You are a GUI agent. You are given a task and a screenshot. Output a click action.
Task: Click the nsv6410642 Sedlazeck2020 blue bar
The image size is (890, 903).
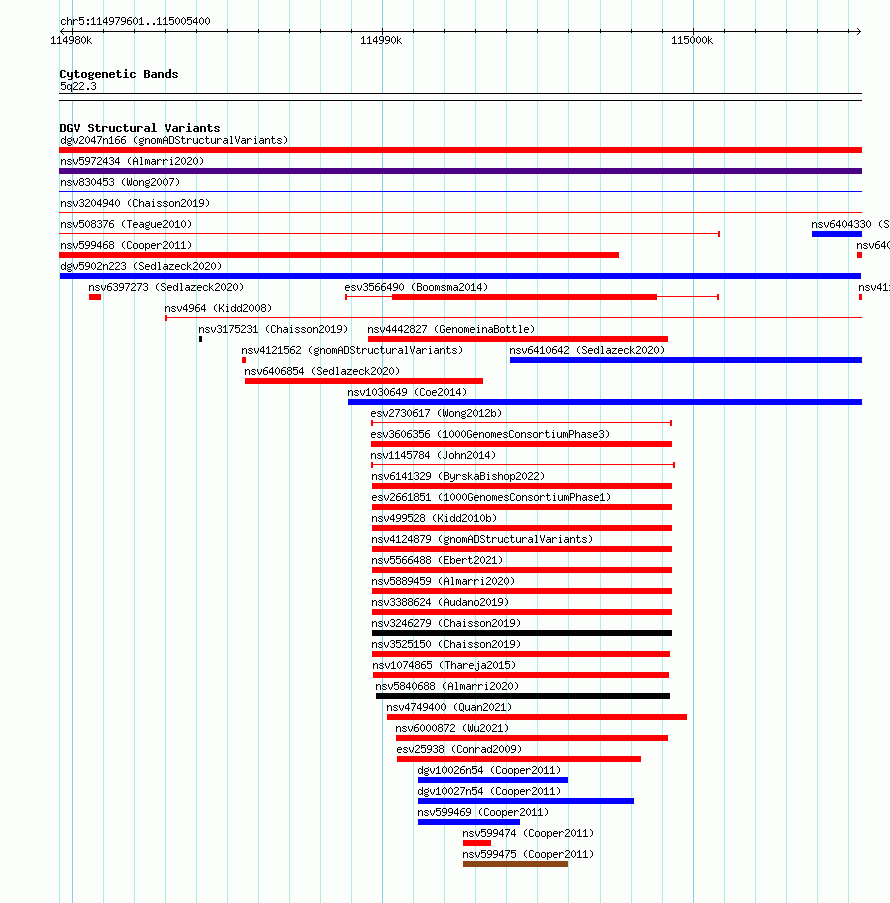(686, 360)
